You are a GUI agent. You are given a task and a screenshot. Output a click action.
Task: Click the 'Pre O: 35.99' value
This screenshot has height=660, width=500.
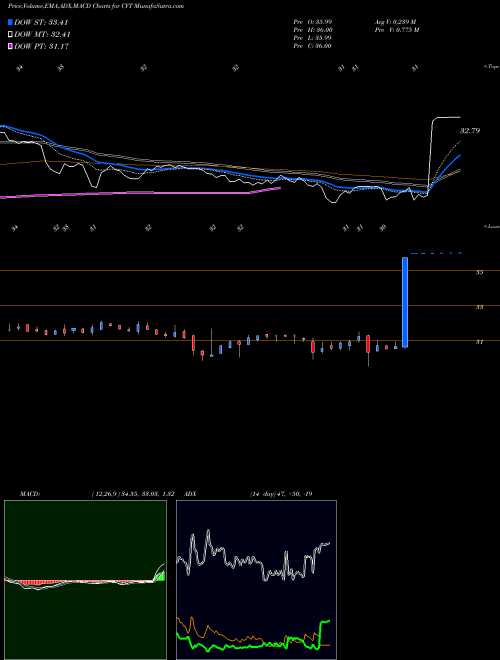point(312,22)
